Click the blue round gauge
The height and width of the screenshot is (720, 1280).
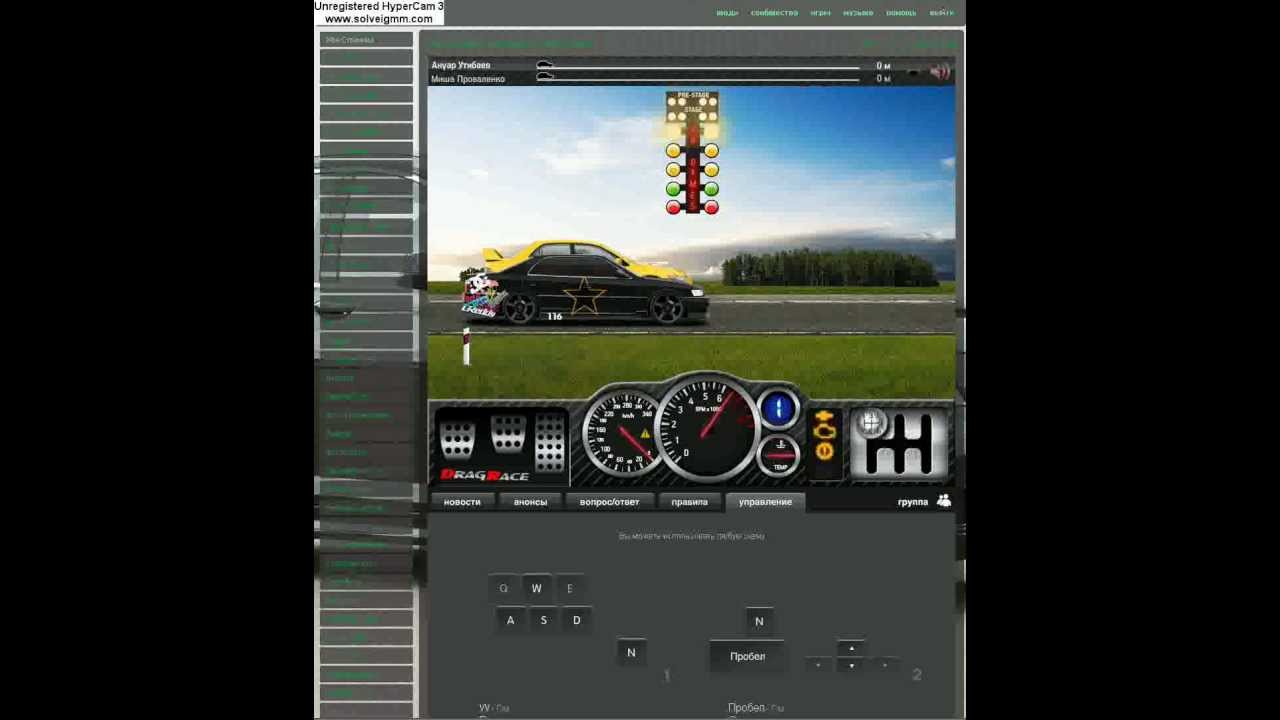[778, 408]
